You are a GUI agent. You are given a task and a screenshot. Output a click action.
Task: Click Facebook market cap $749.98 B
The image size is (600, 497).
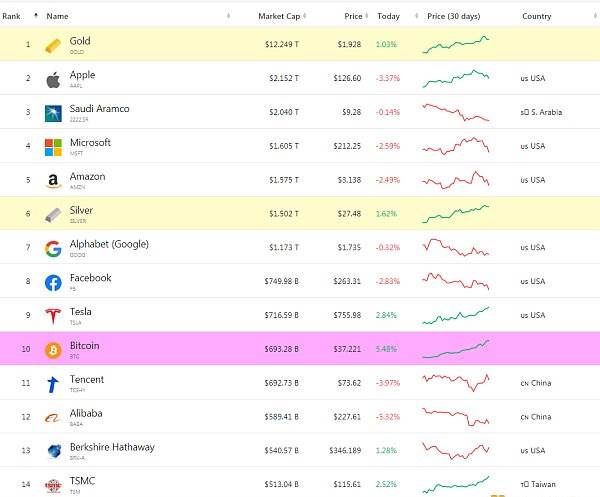pos(281,281)
